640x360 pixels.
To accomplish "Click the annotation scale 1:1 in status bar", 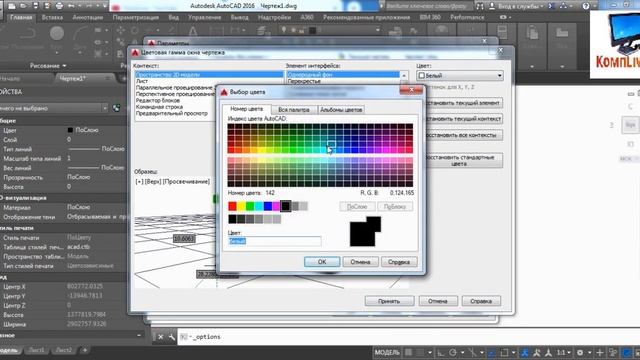I will click(562, 352).
